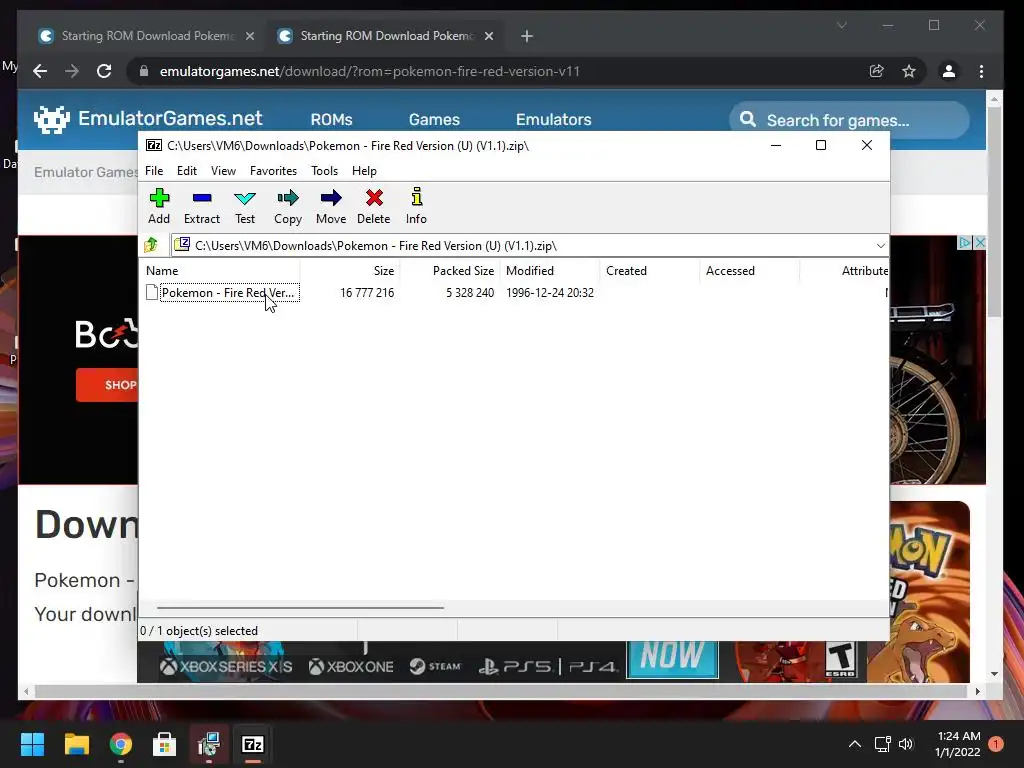Open the Tools menu
The width and height of the screenshot is (1024, 768).
tap(325, 170)
